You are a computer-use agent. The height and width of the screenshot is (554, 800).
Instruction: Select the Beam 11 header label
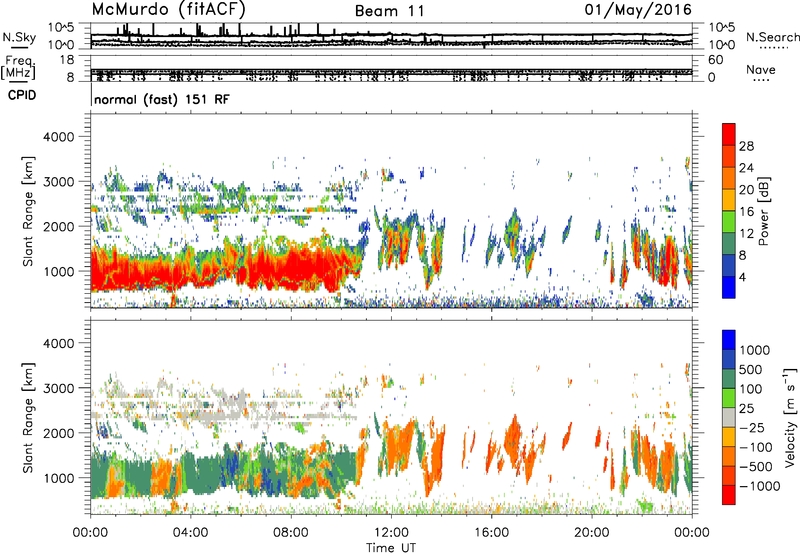pyautogui.click(x=390, y=11)
